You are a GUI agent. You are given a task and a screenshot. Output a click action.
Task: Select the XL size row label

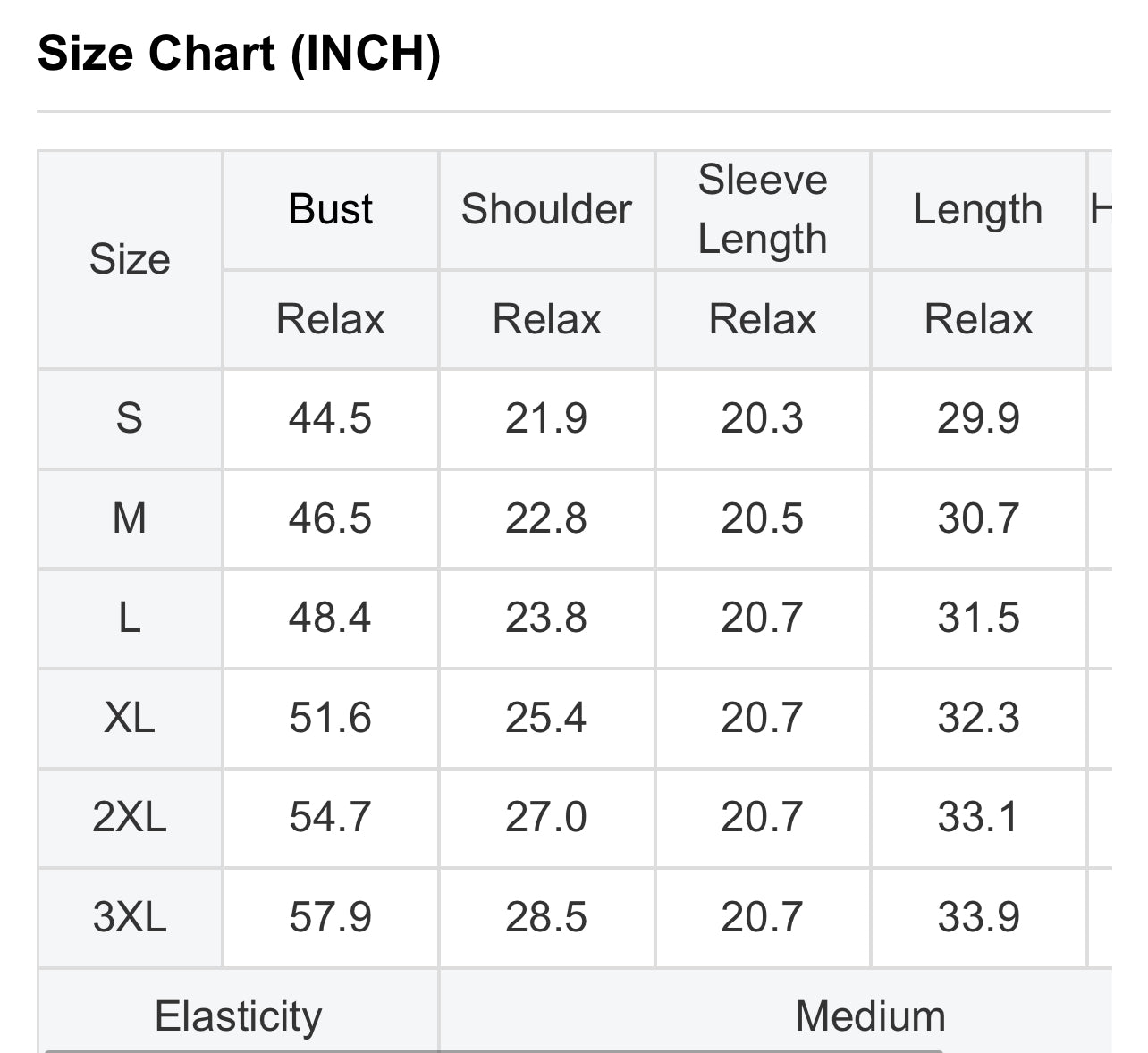tap(130, 718)
